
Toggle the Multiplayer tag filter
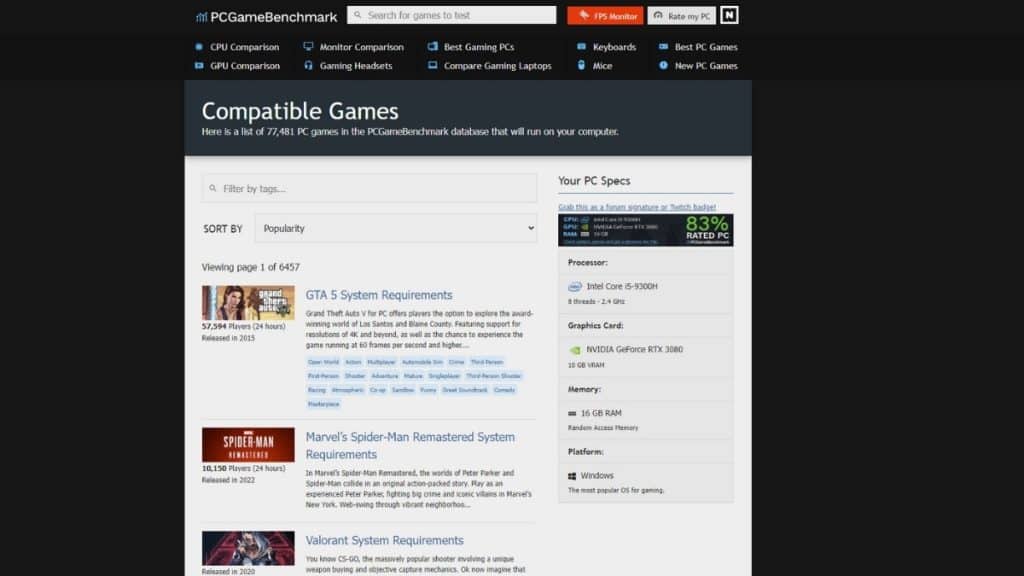(383, 361)
